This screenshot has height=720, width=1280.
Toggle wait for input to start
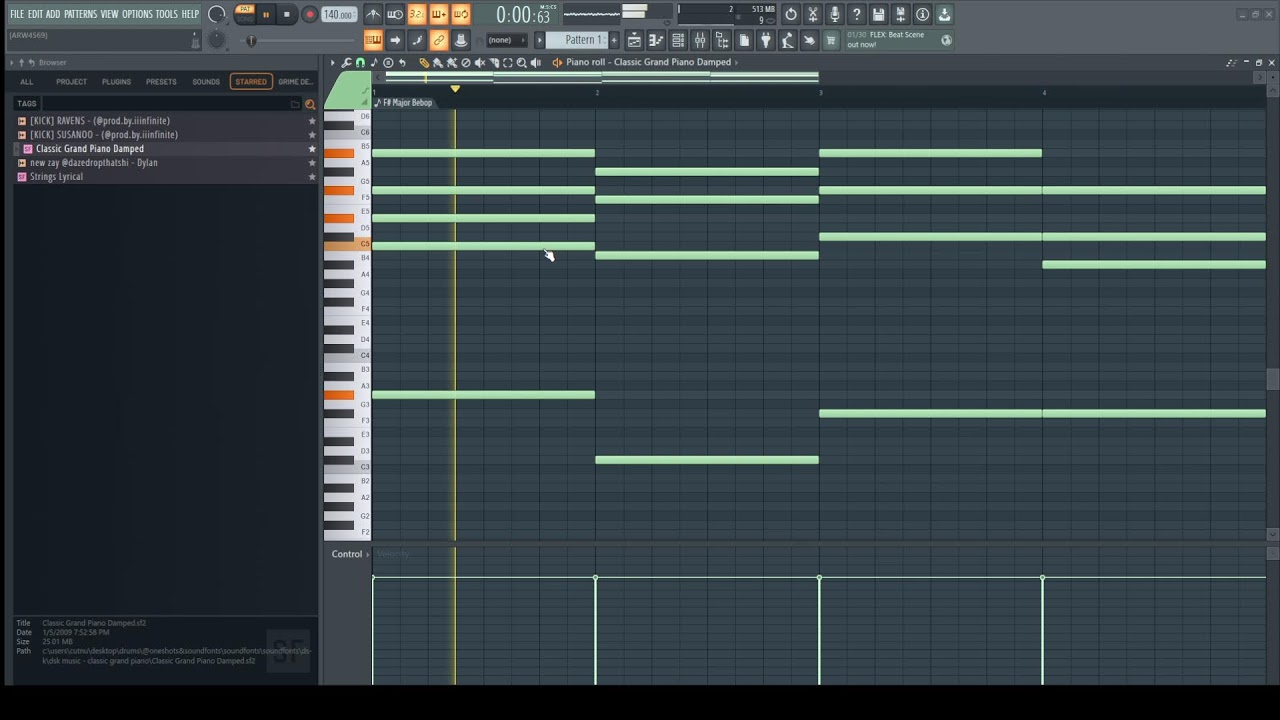(395, 14)
